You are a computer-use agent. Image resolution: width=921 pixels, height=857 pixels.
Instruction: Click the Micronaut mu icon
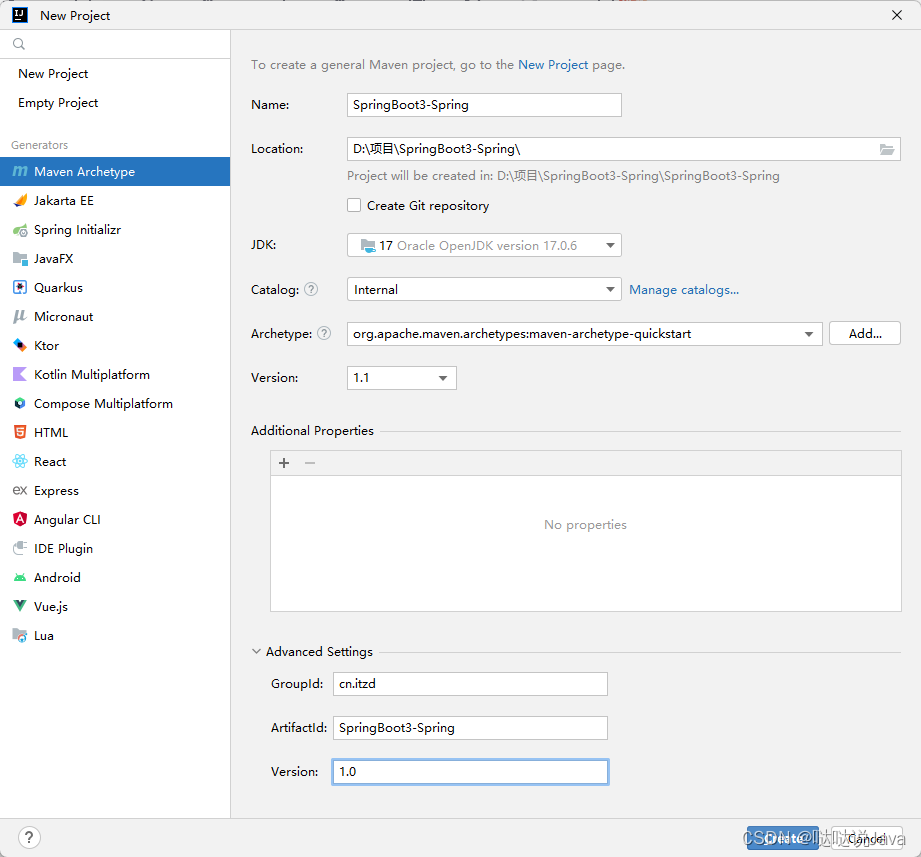click(x=20, y=317)
